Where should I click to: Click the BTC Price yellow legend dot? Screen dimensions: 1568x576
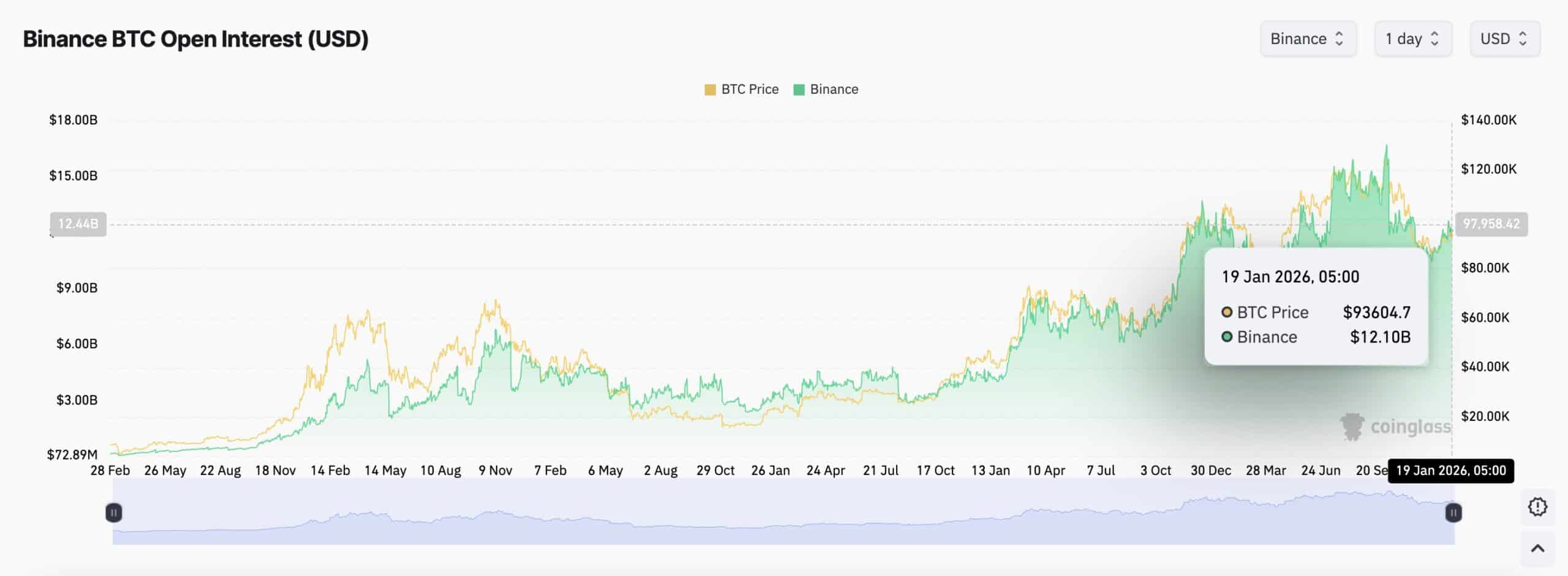click(709, 89)
